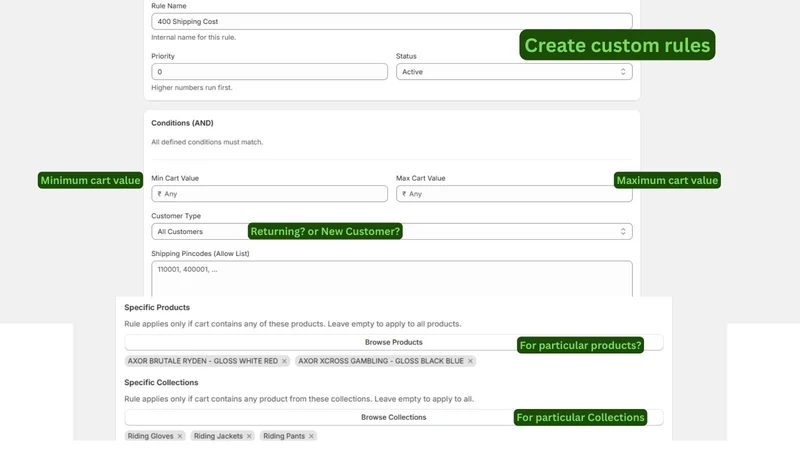The image size is (800, 450).
Task: Remove the Riding Jackets collection tag
Action: pos(249,436)
